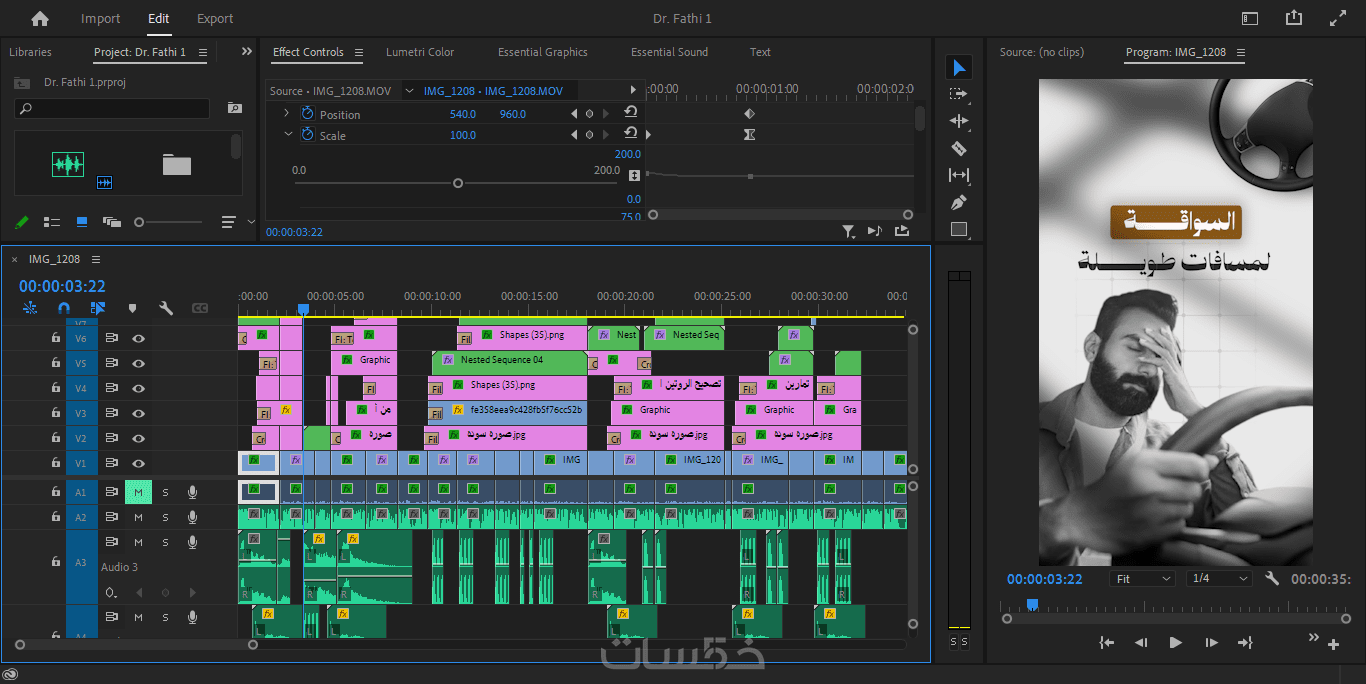Select the Ripple Edit tool
The image size is (1366, 684).
[x=959, y=121]
